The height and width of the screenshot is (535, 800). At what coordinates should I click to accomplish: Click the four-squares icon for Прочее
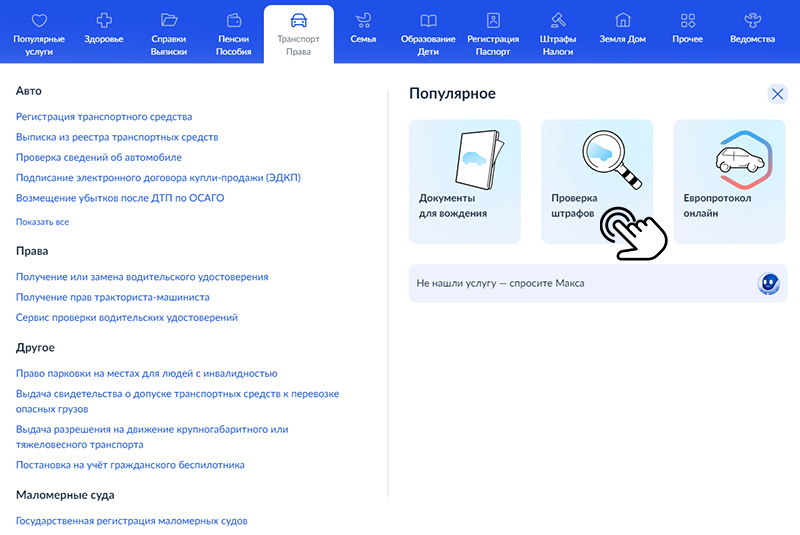[x=688, y=20]
